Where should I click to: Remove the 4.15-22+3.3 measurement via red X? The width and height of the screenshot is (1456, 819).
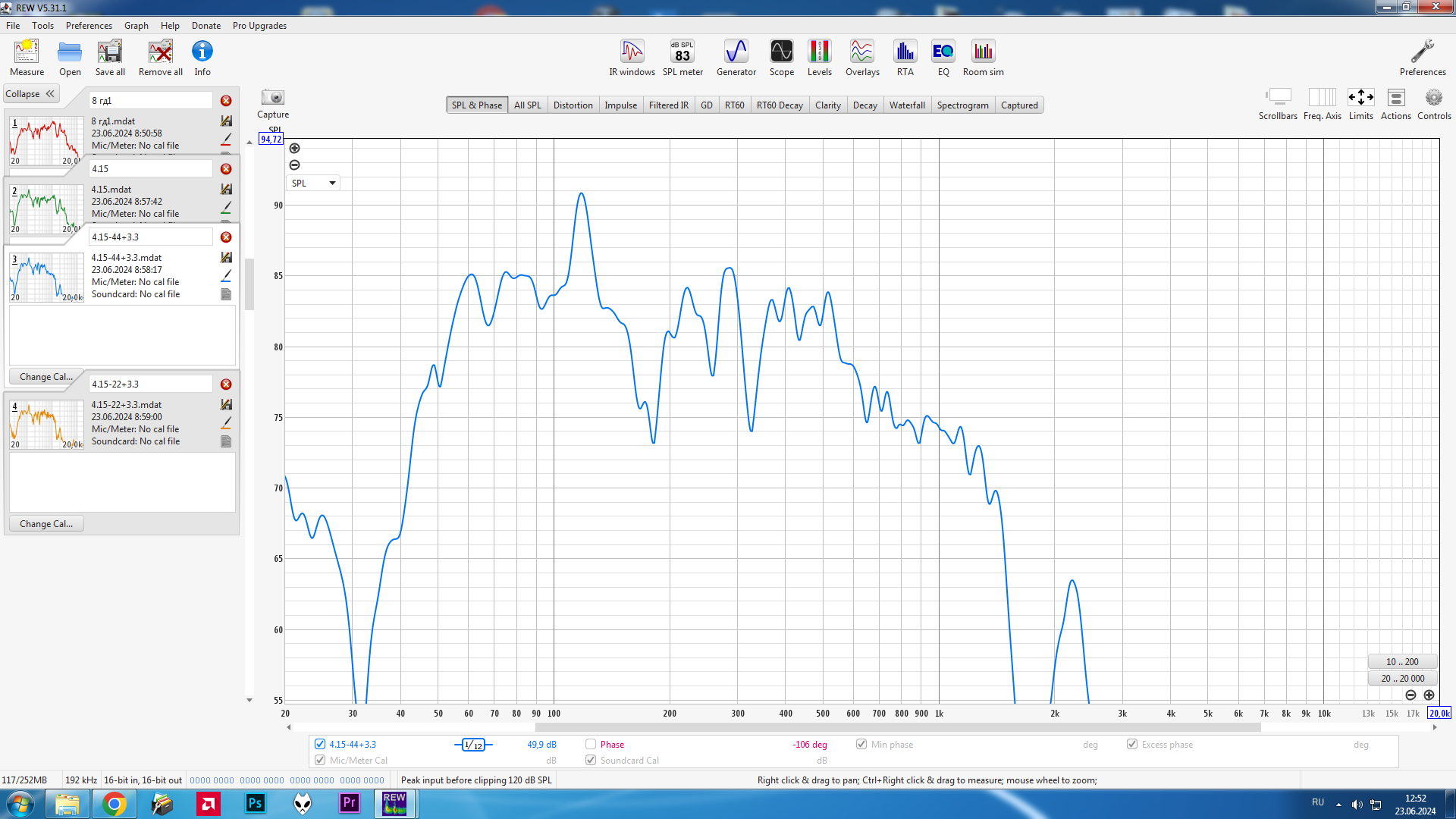tap(226, 384)
